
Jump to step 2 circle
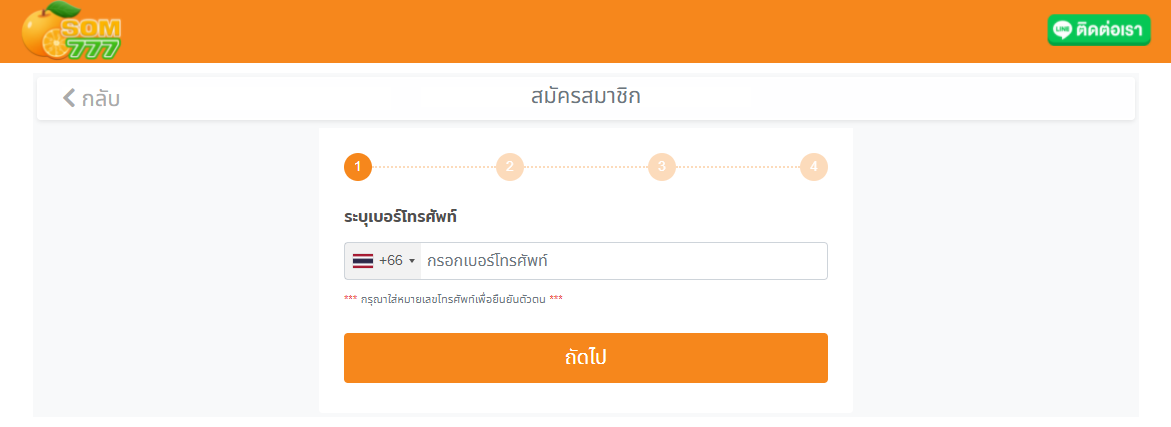point(510,167)
